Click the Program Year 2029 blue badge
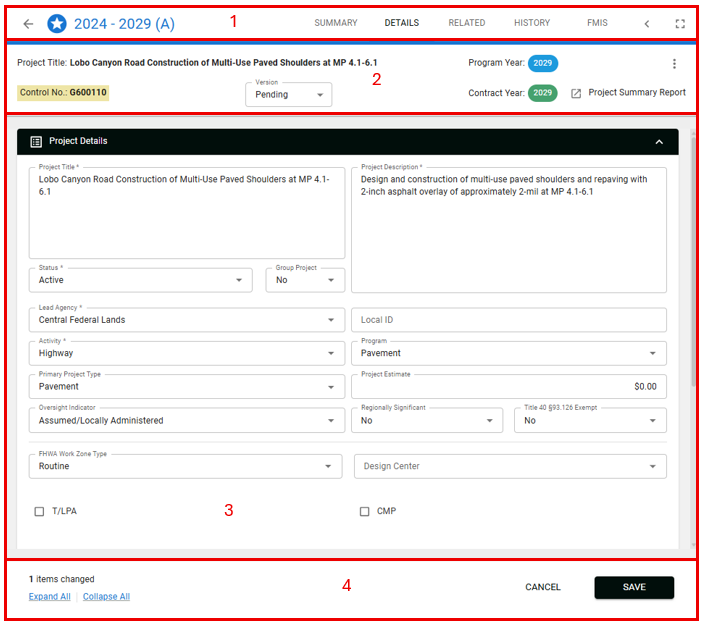This screenshot has width=702, height=625. click(543, 63)
